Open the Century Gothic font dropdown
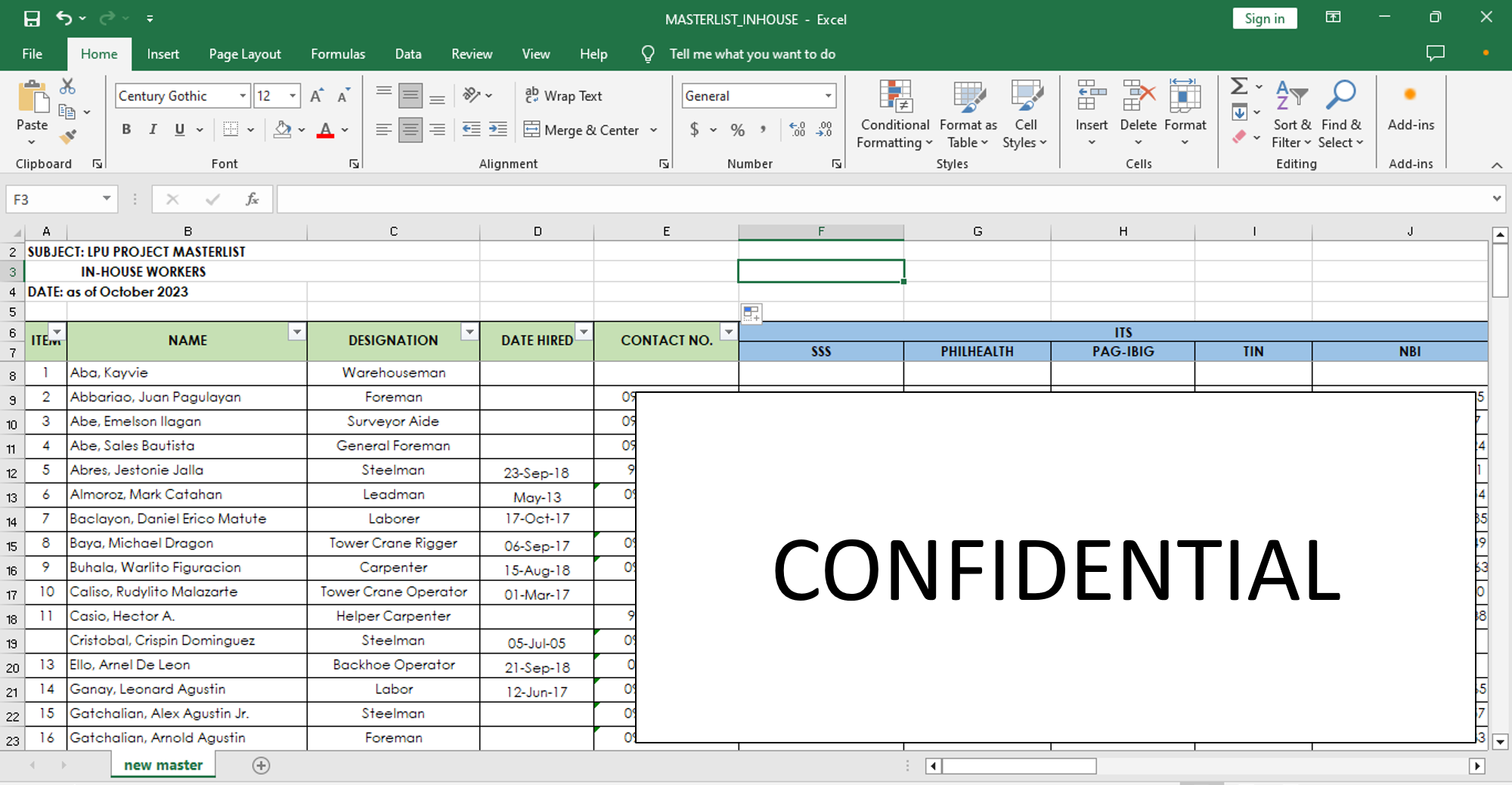 (x=243, y=96)
